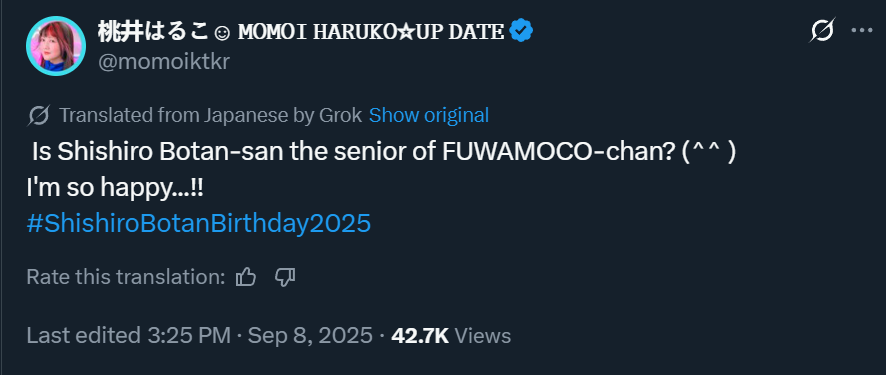The height and width of the screenshot is (375, 886).
Task: Open Momoi Haruko's profile avatar
Action: (x=56, y=46)
